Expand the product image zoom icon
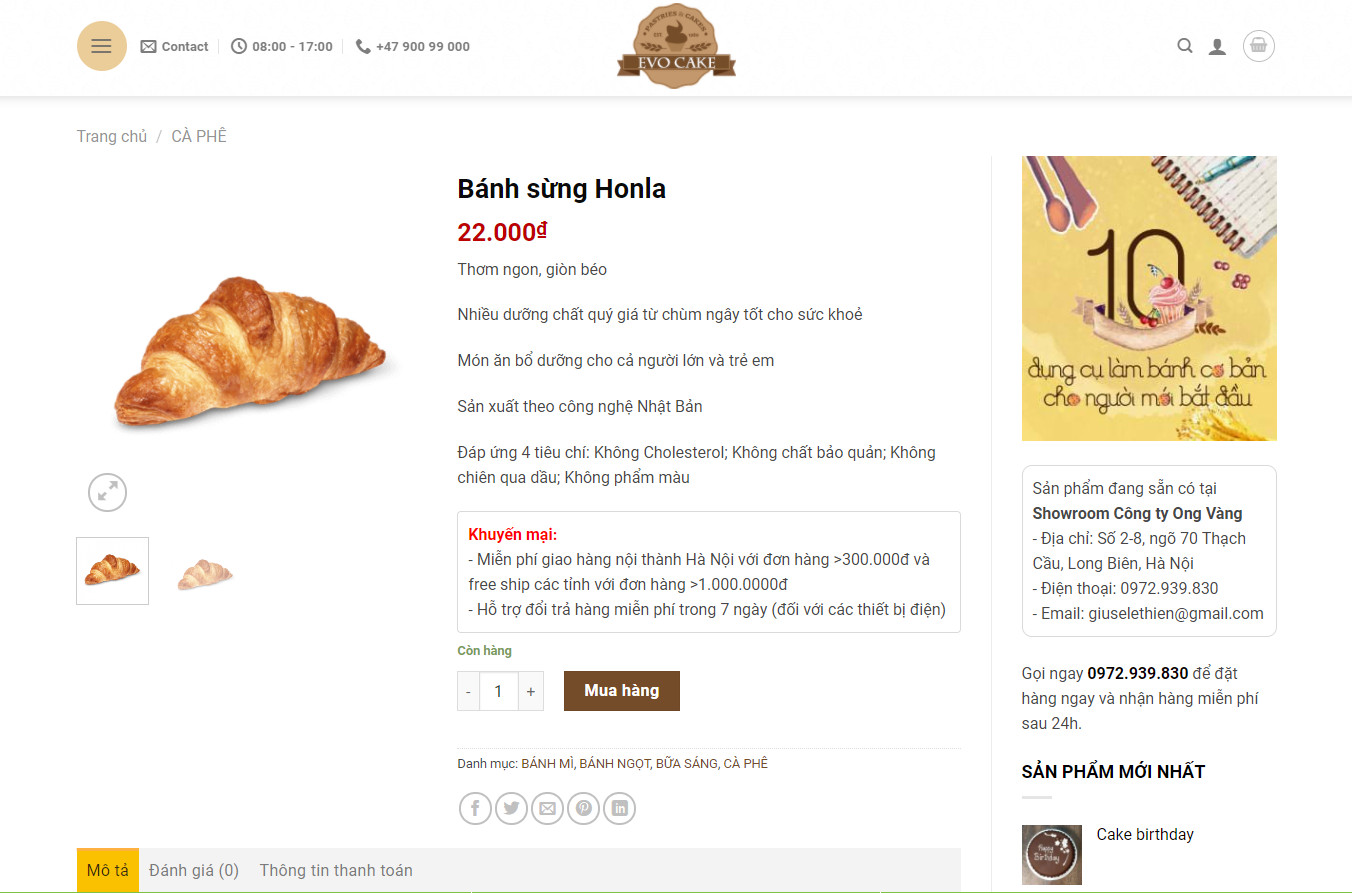Screen dimensions: 1352x893 coord(107,492)
